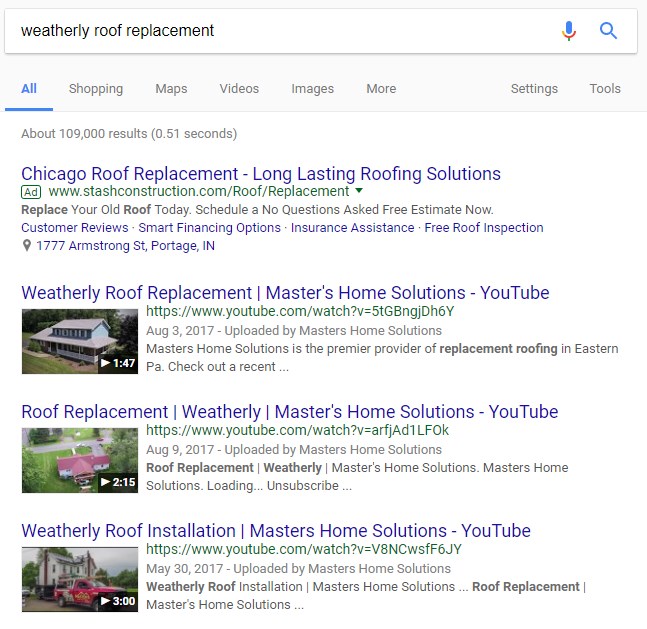Open the Free Roof Inspection sitelink

pos(484,227)
